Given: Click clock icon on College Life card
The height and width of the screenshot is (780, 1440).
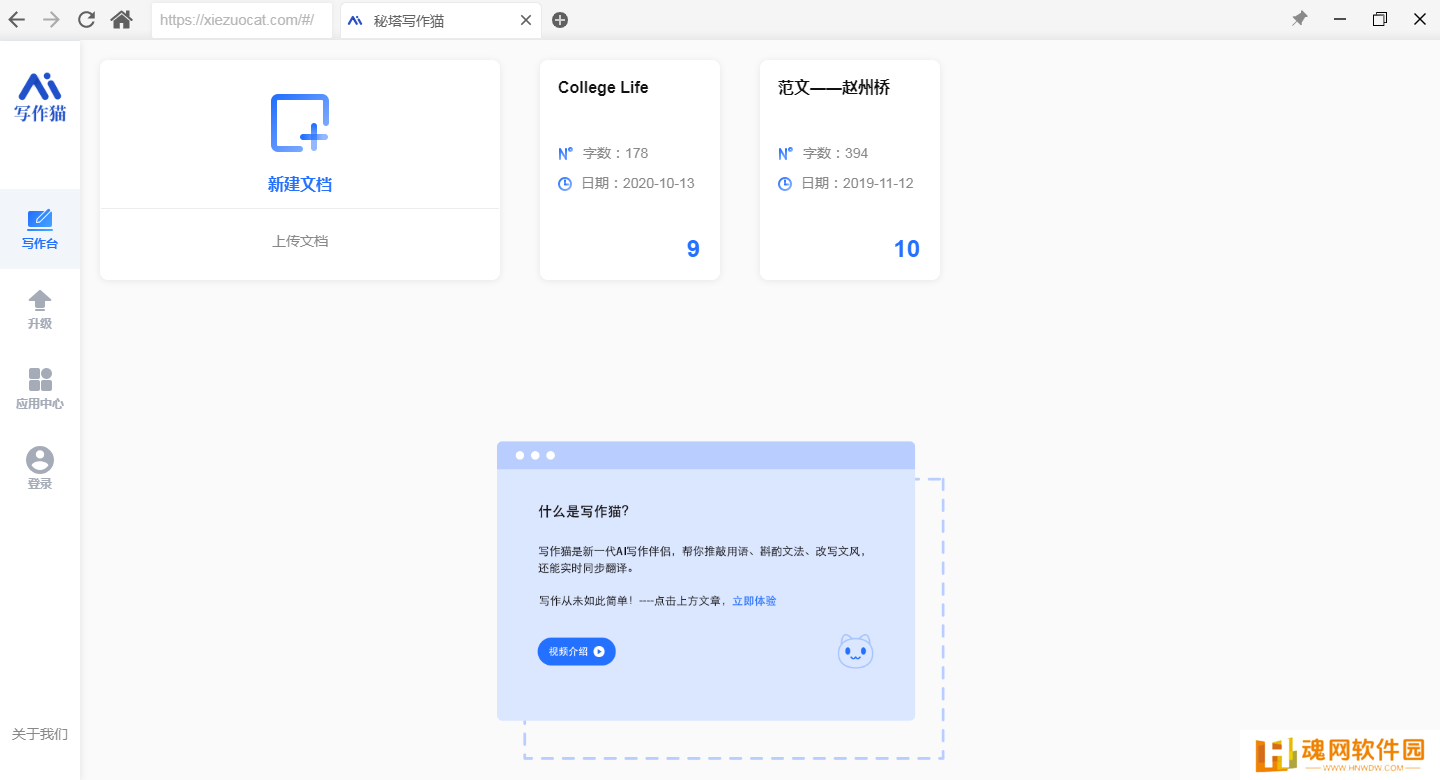Looking at the screenshot, I should pos(565,184).
